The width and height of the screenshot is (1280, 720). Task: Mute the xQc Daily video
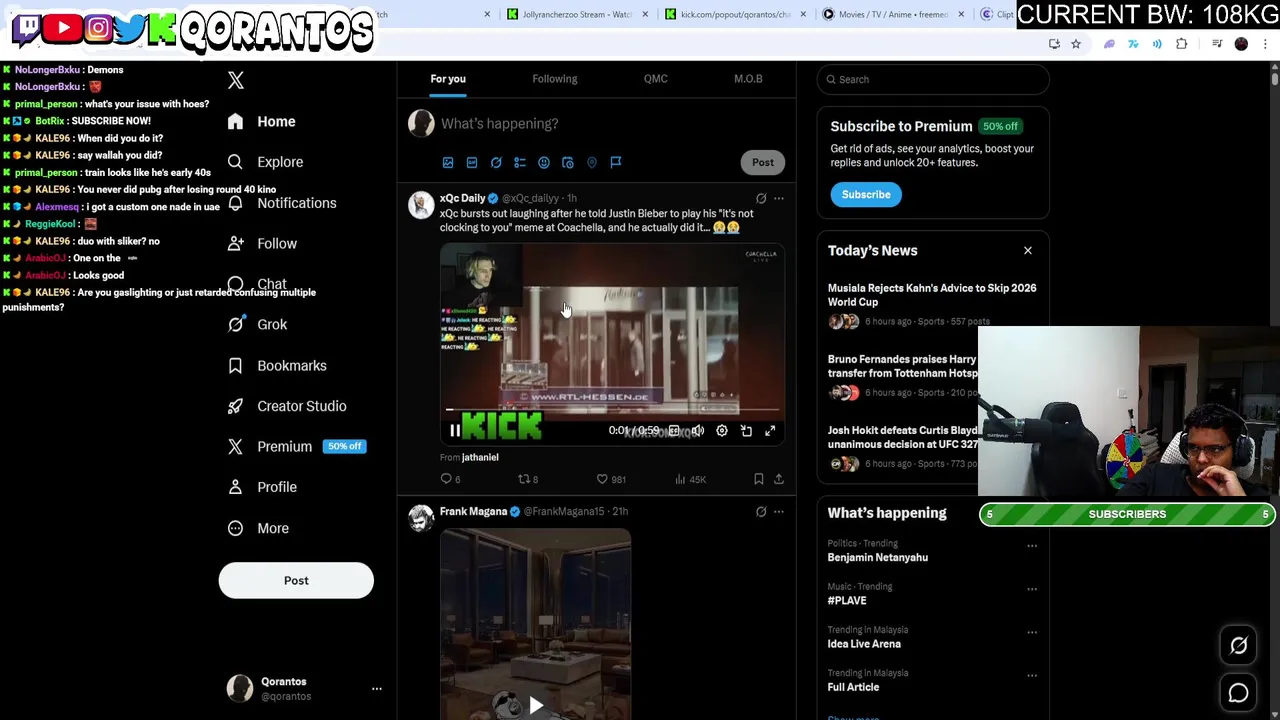[698, 431]
